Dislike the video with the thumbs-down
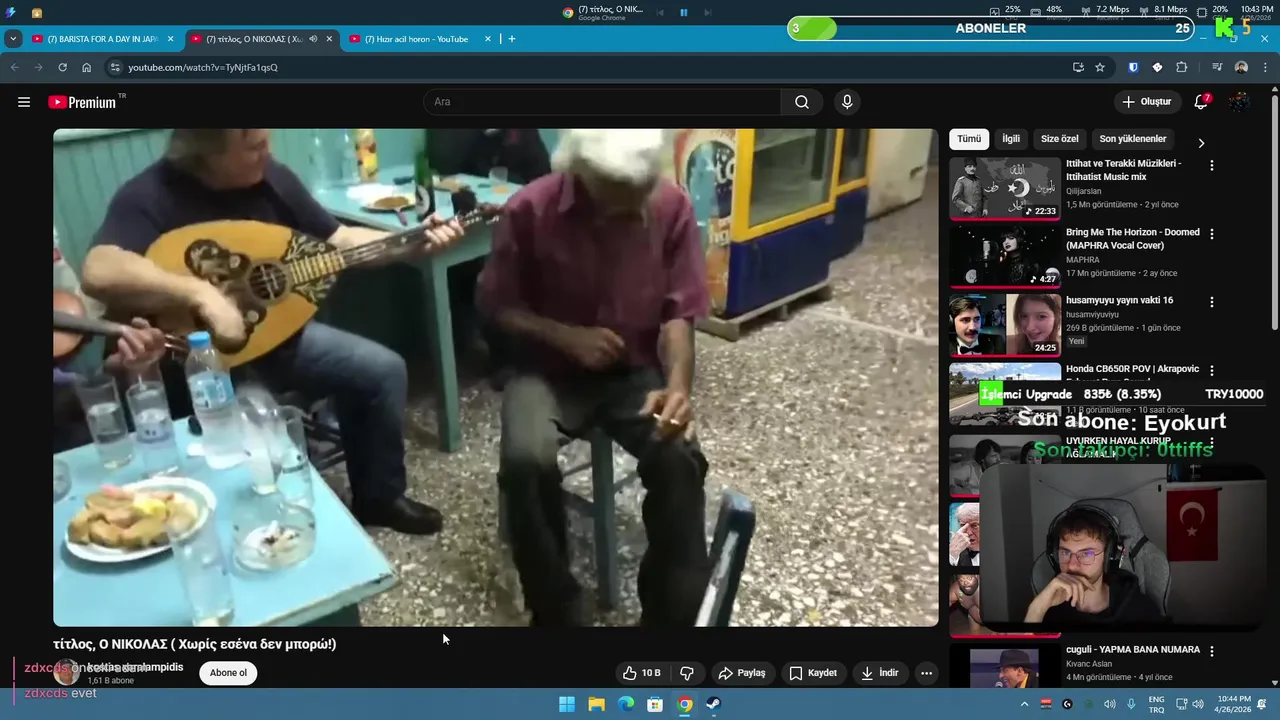 687,673
